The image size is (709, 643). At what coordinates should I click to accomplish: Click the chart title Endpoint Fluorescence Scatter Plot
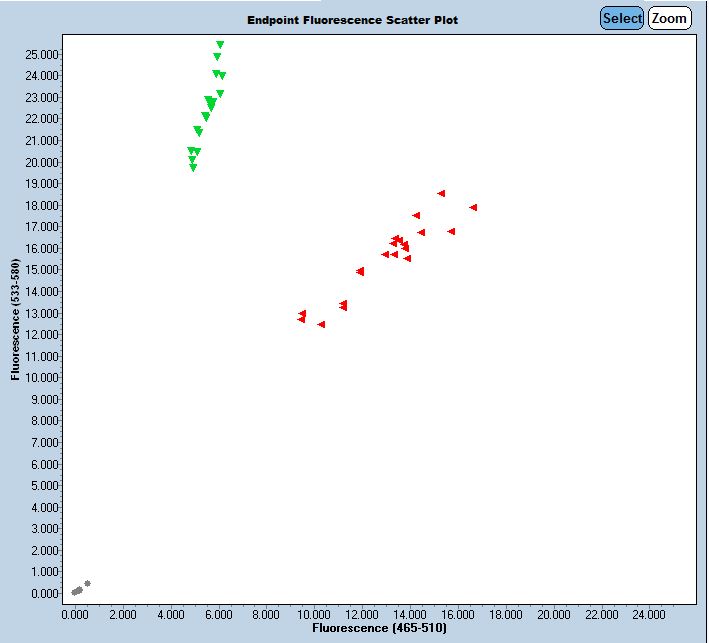(353, 20)
